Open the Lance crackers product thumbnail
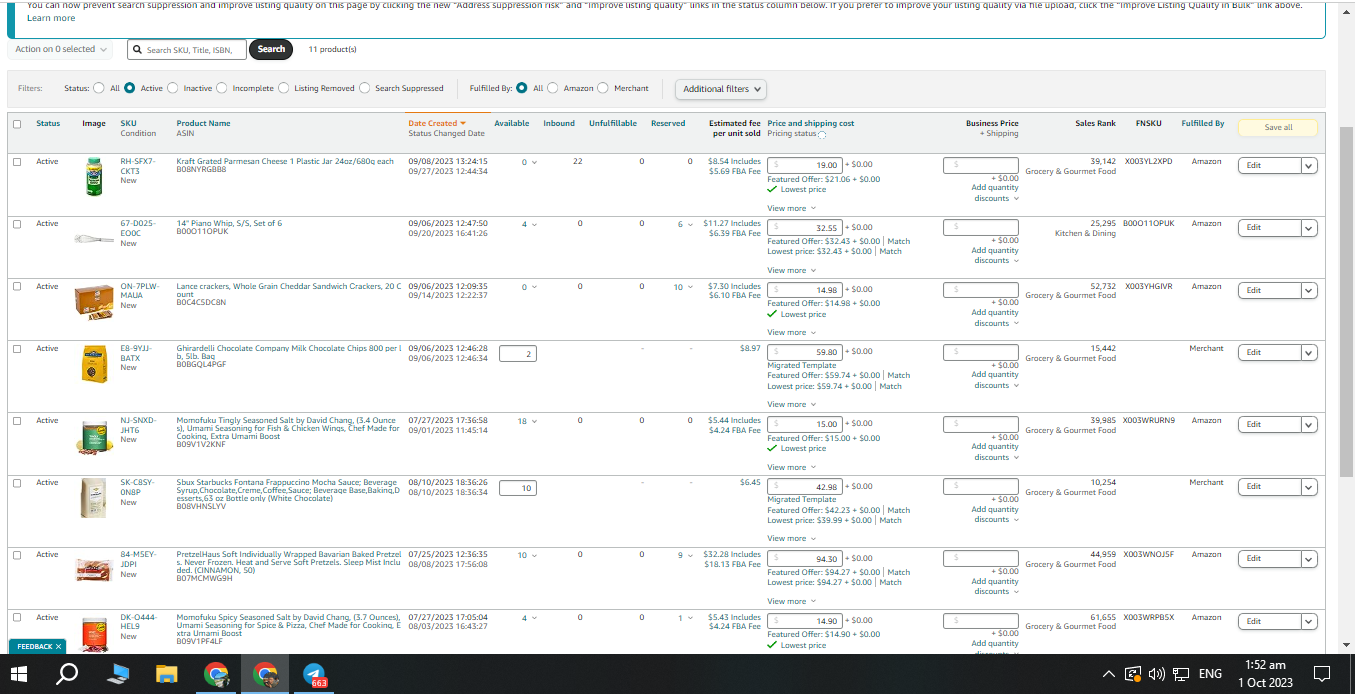The width and height of the screenshot is (1355, 694). coord(94,301)
